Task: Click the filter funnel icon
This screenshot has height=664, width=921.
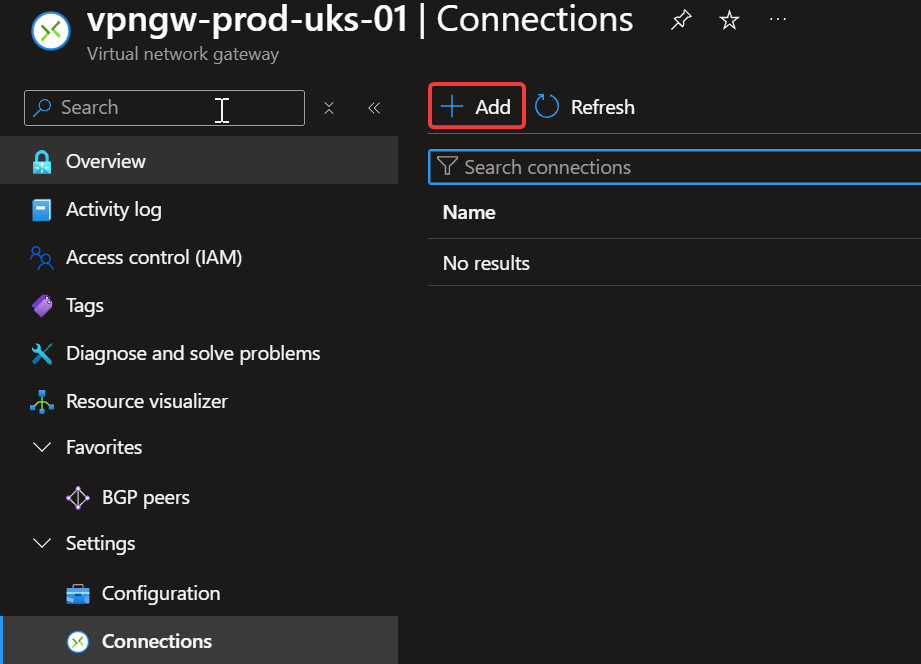Action: point(447,166)
